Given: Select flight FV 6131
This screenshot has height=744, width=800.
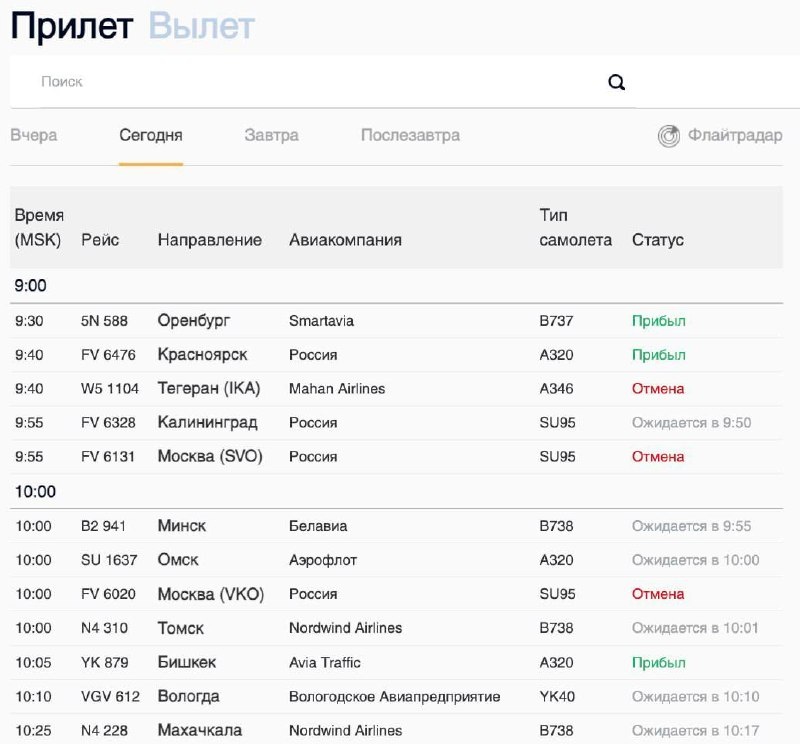Looking at the screenshot, I should [108, 457].
